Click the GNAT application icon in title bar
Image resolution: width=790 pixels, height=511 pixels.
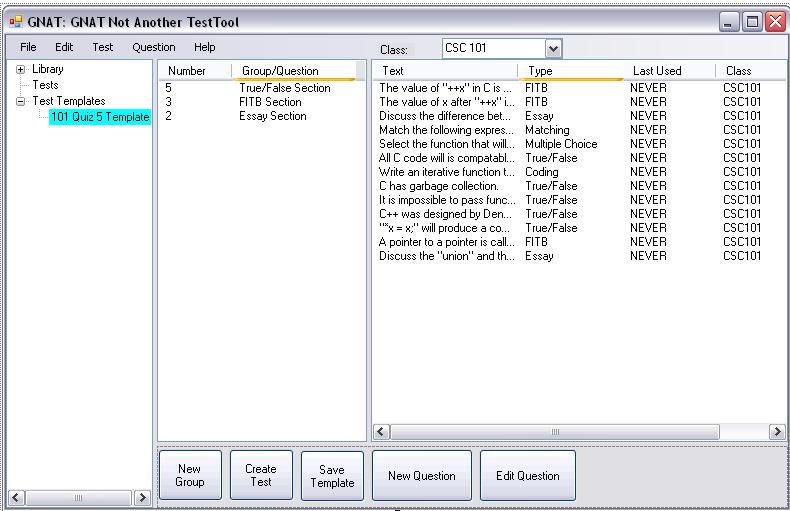pyautogui.click(x=15, y=22)
